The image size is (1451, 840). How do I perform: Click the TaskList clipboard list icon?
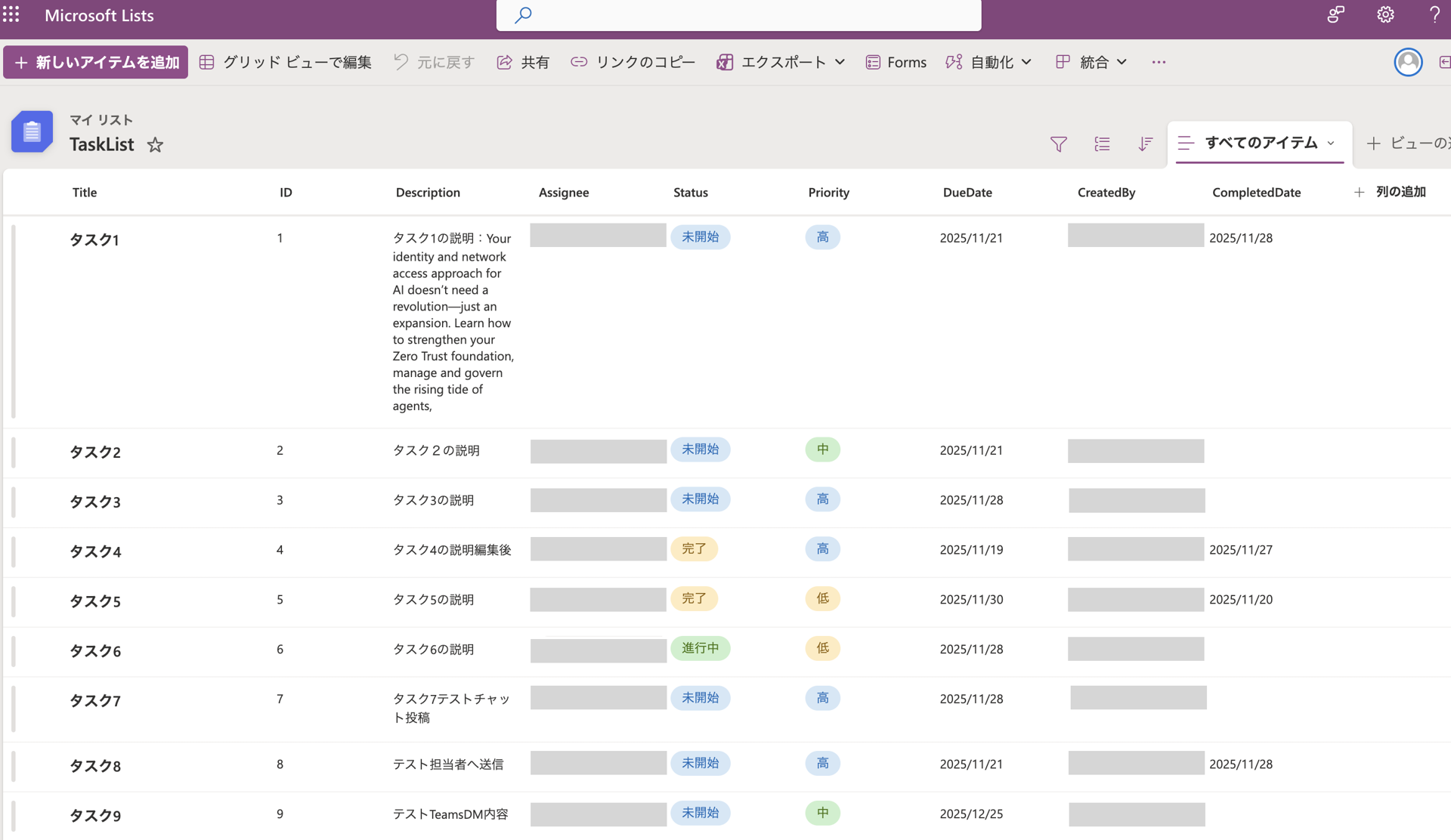[32, 131]
